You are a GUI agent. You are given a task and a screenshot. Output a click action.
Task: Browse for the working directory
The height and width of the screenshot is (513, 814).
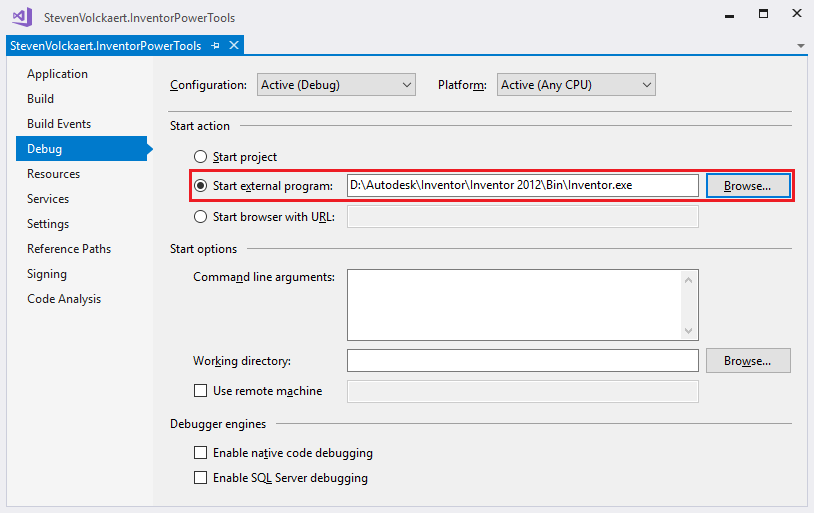(748, 360)
